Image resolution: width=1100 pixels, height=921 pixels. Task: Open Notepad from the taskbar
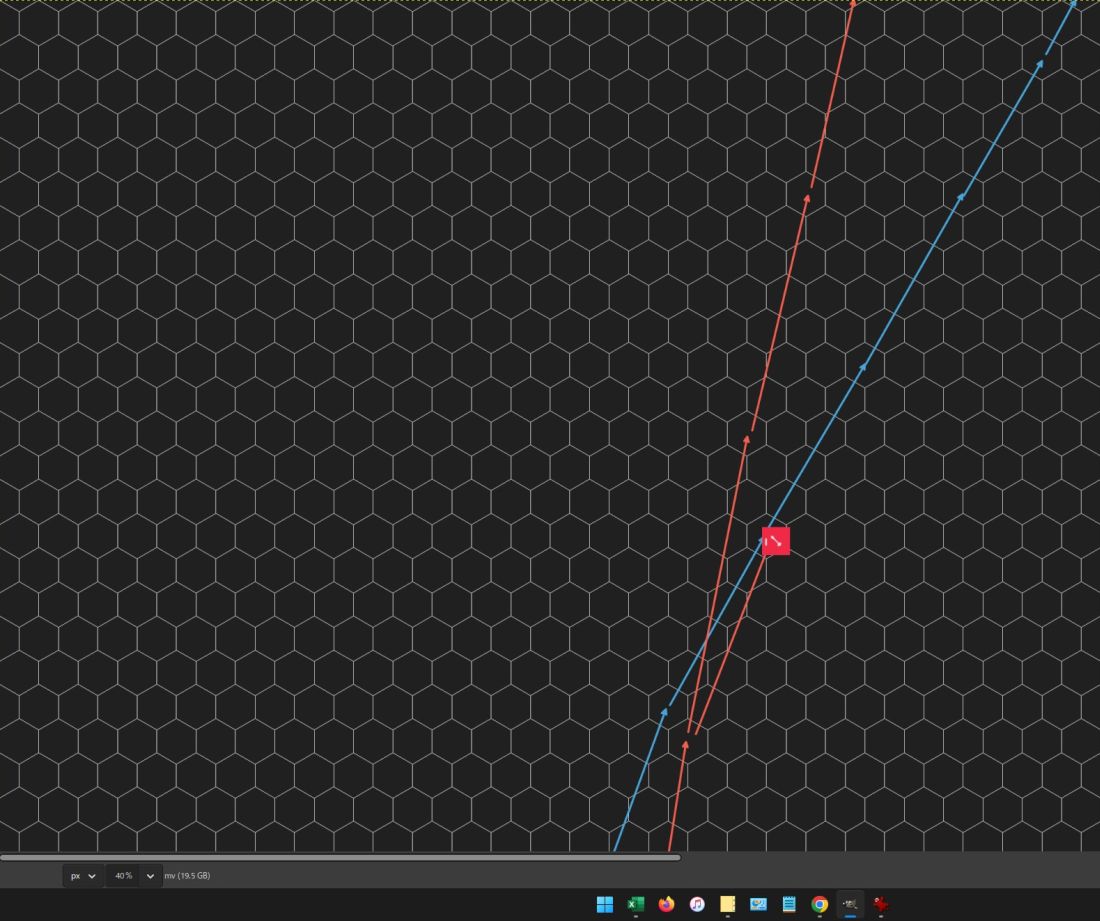(x=789, y=904)
